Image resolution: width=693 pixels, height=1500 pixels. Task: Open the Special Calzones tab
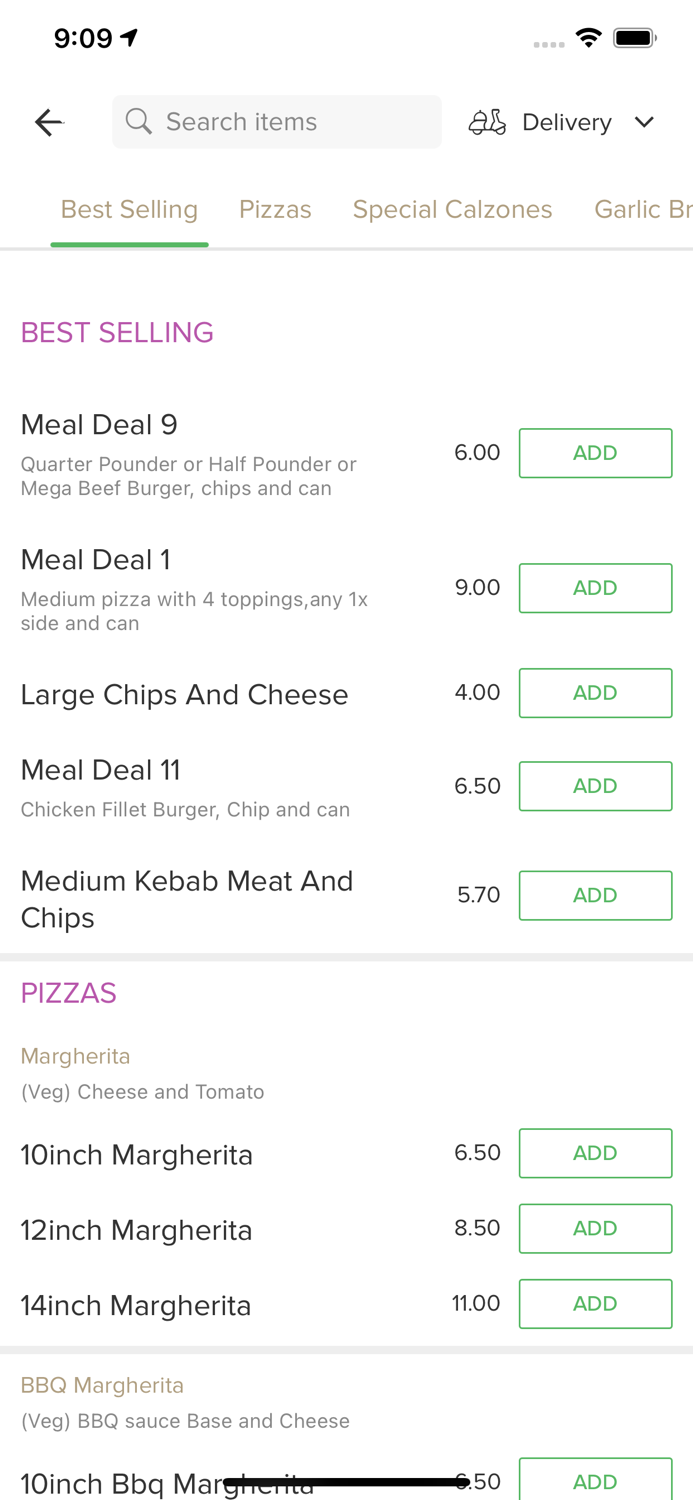452,209
